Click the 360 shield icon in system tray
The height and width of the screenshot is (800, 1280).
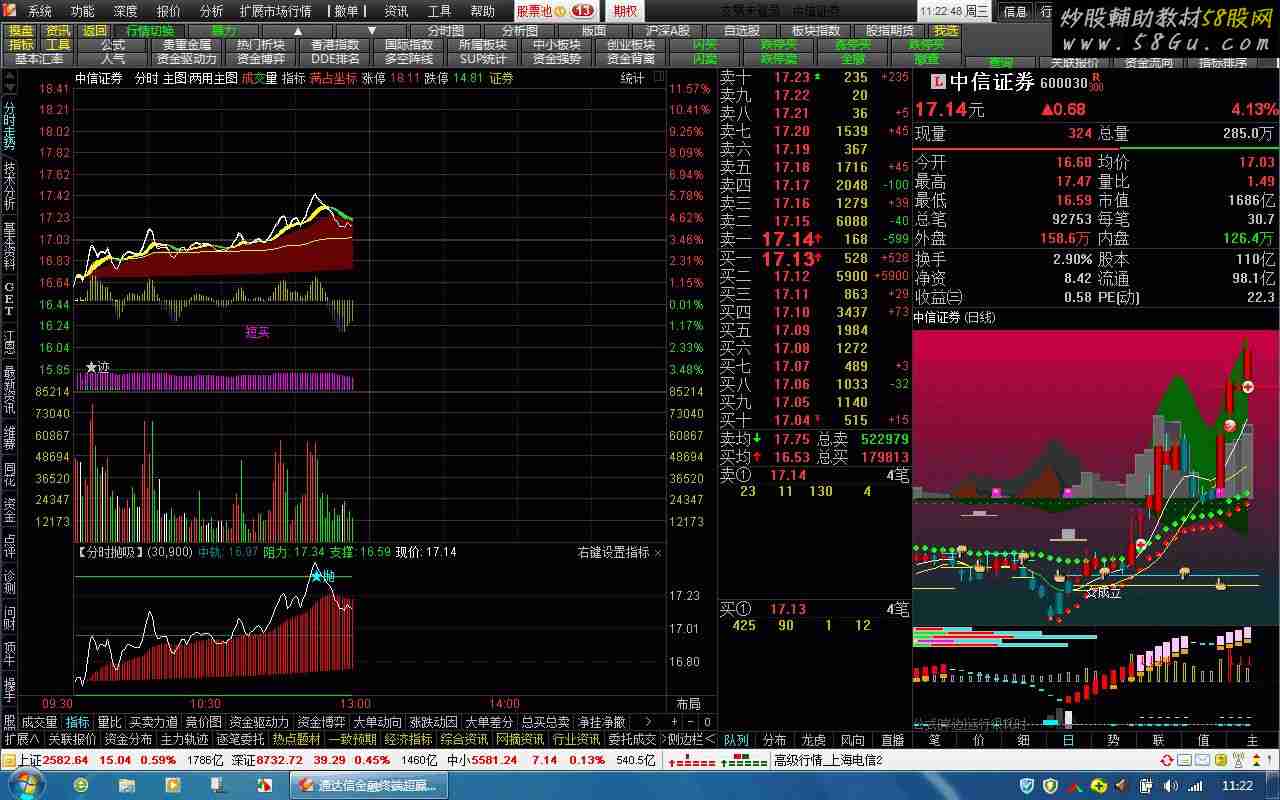point(1026,786)
